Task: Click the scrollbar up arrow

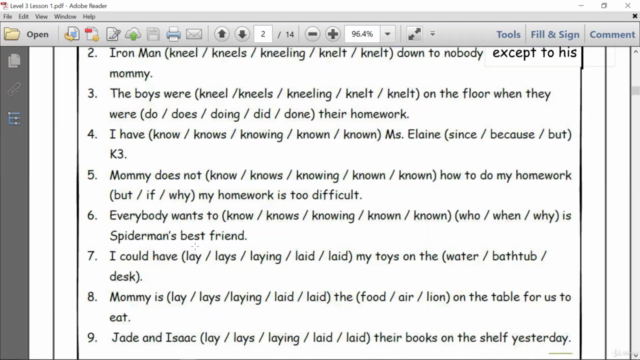Action: coord(636,52)
